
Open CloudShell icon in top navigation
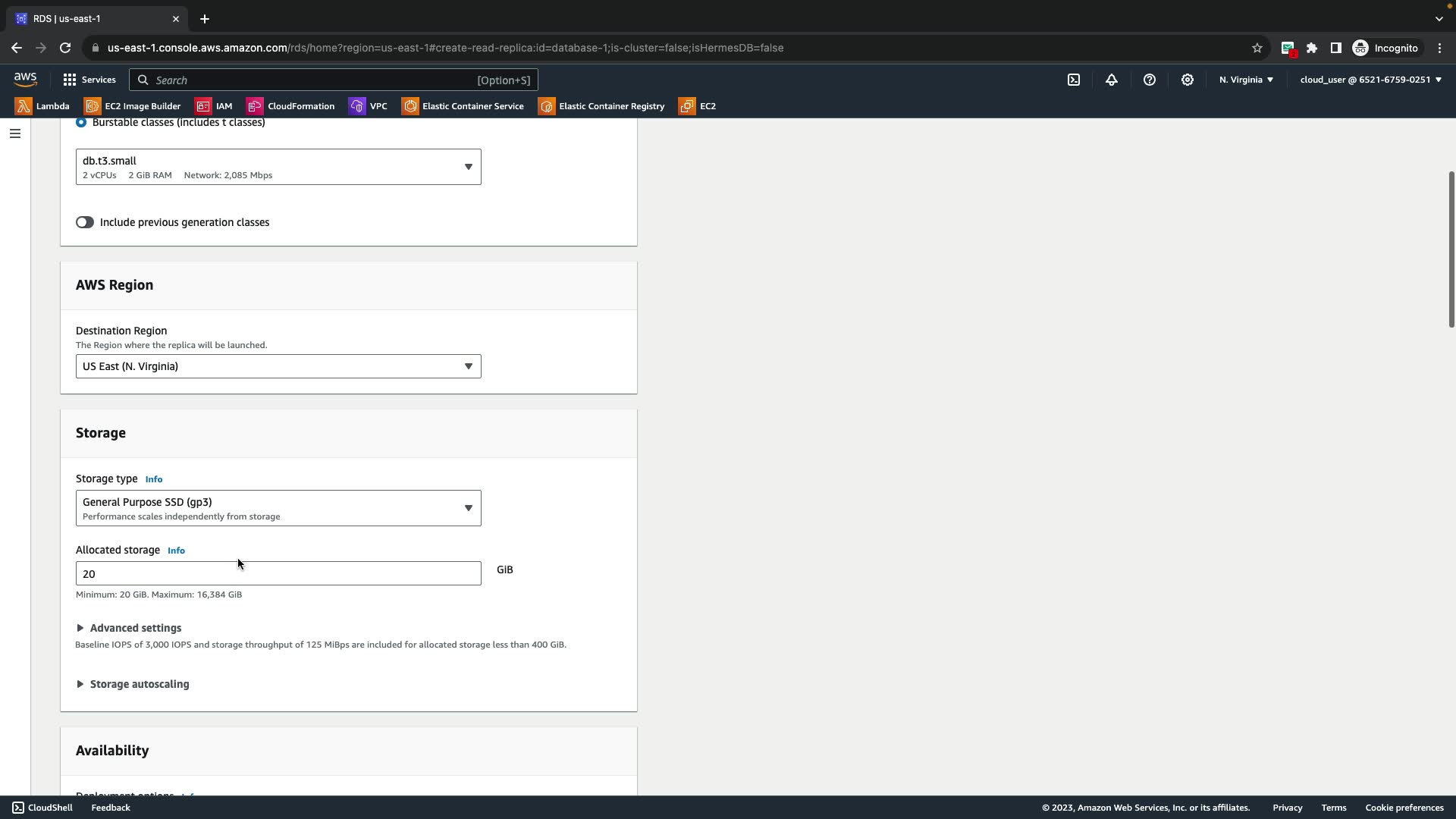click(1074, 80)
